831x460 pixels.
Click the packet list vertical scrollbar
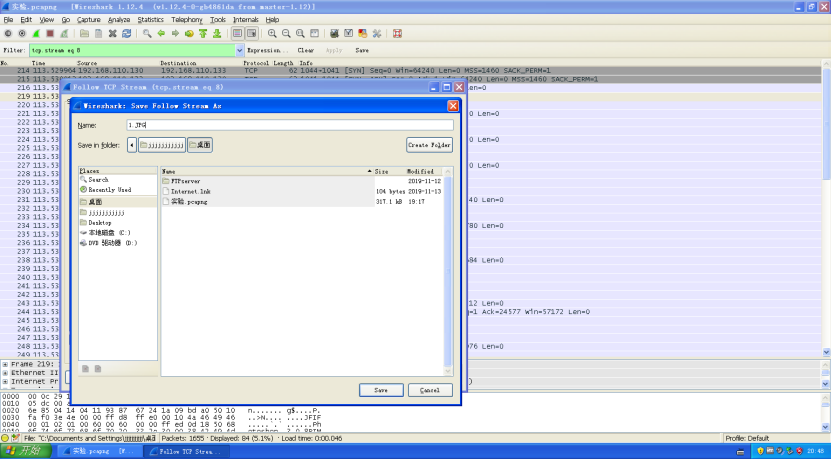[x=826, y=208]
